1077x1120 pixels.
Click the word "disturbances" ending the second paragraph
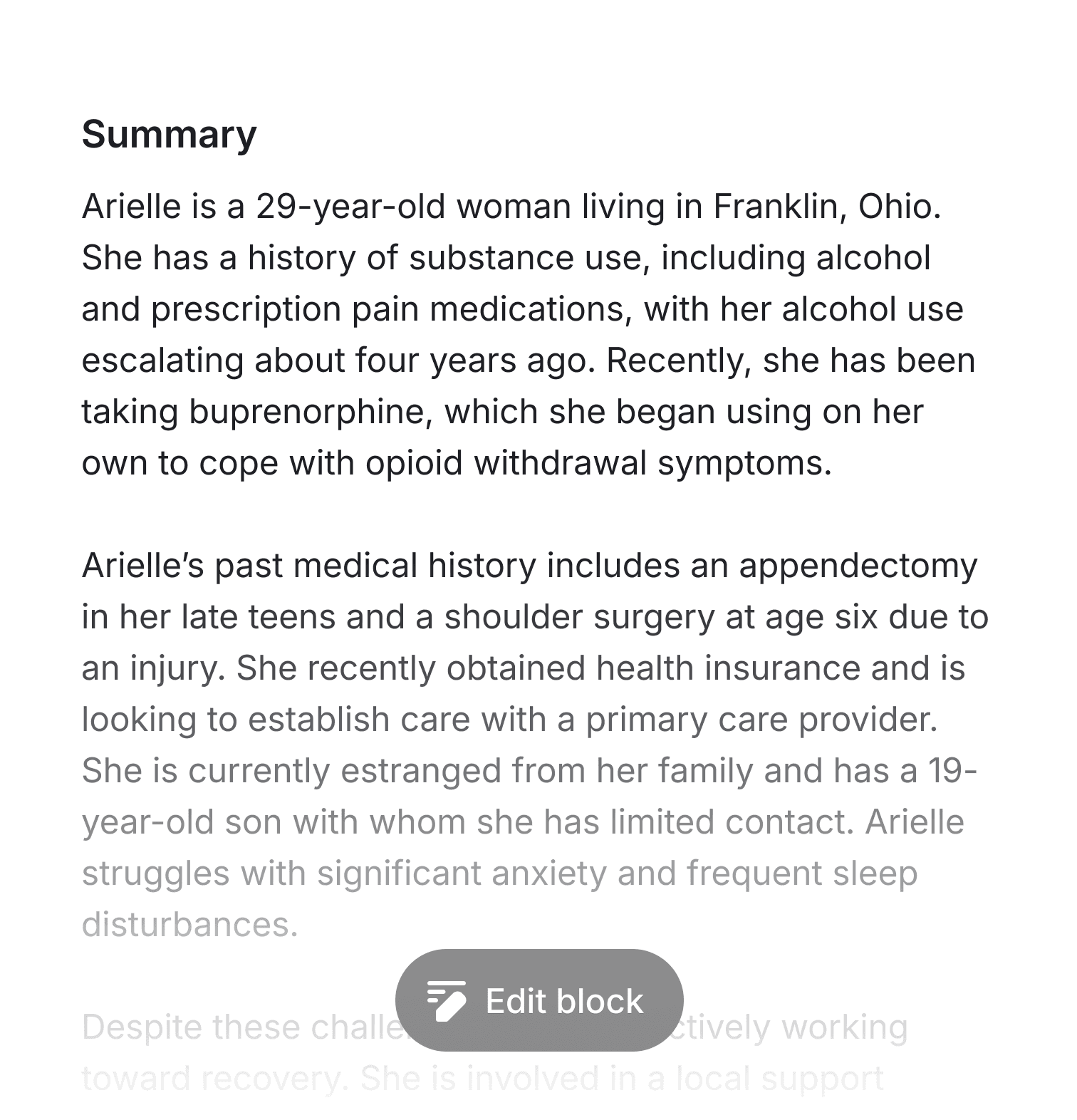[189, 925]
